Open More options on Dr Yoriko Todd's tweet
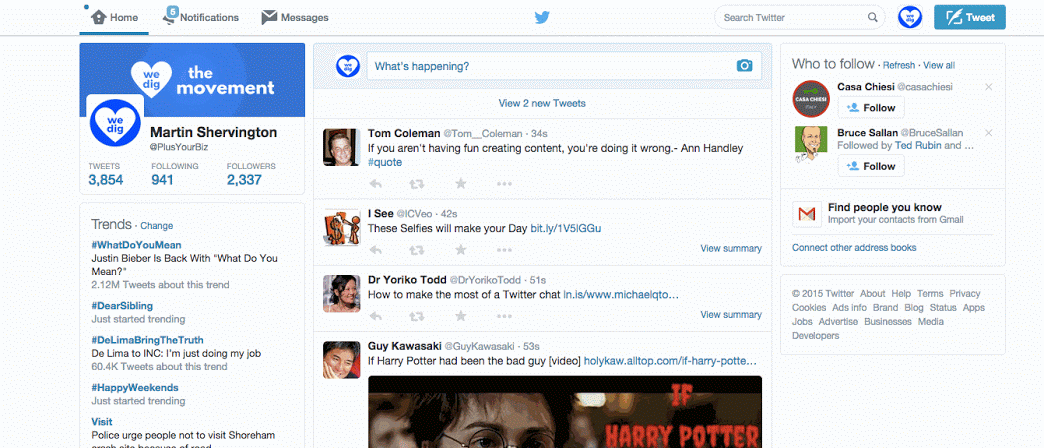 click(x=504, y=317)
